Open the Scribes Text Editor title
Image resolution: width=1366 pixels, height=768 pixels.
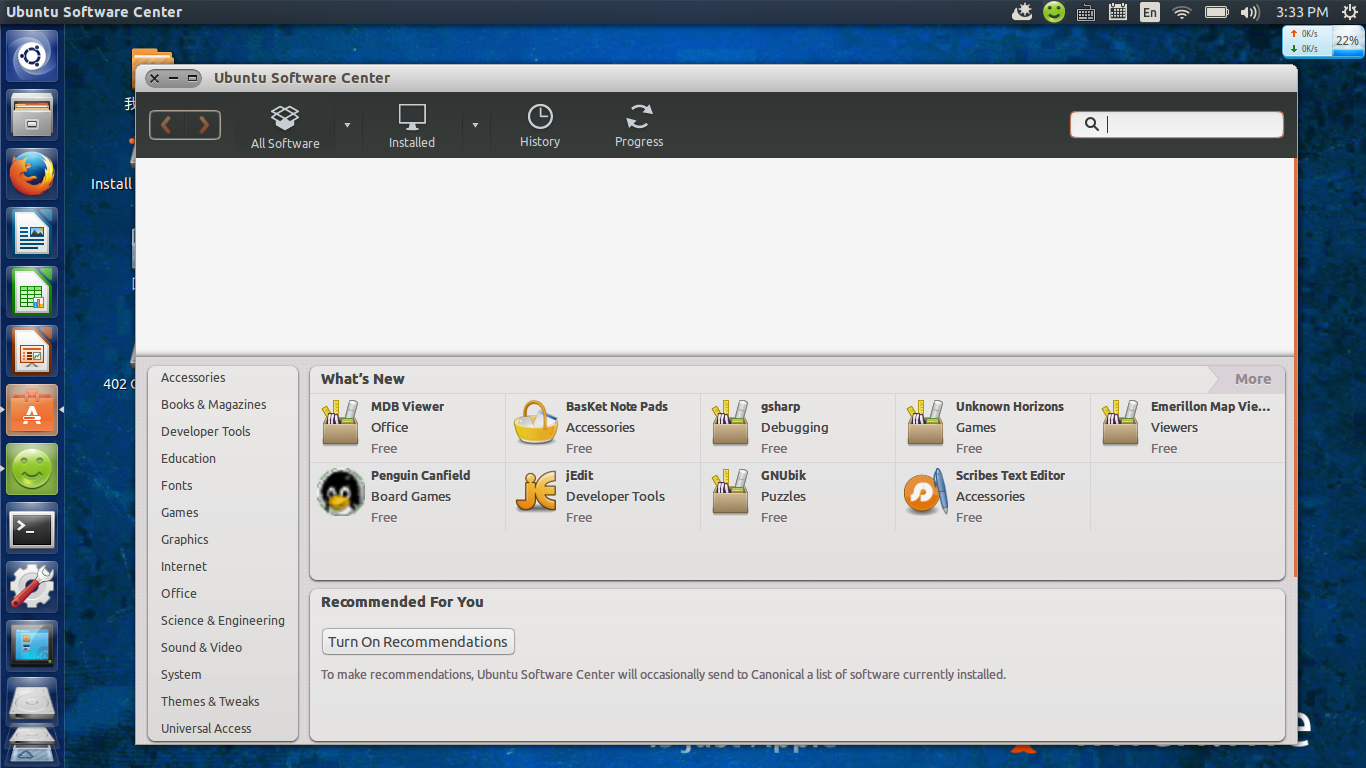click(x=1010, y=476)
